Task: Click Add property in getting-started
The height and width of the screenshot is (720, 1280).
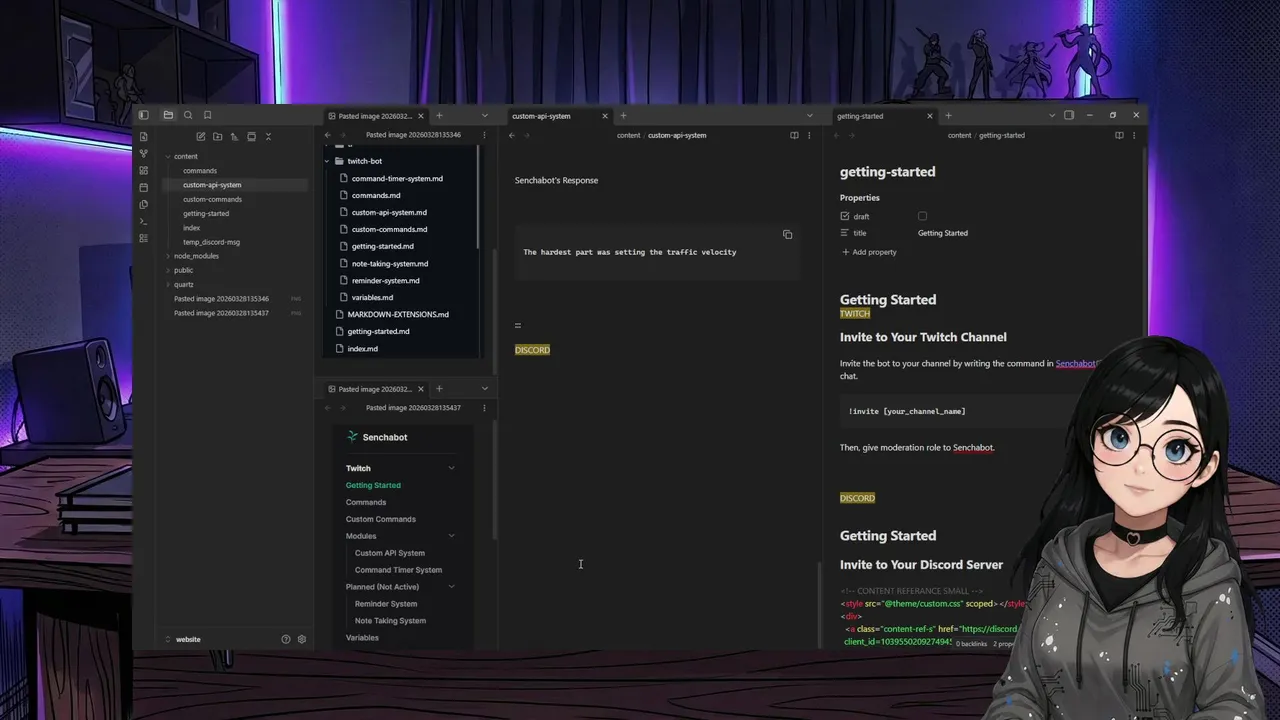Action: pyautogui.click(x=869, y=252)
